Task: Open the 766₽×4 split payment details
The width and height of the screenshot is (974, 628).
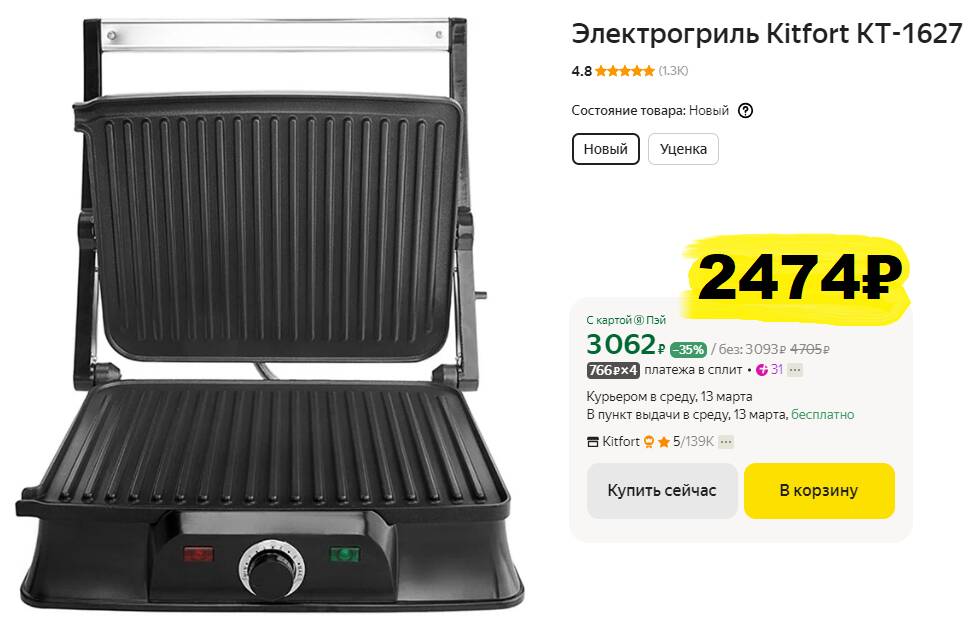Action: tap(613, 370)
